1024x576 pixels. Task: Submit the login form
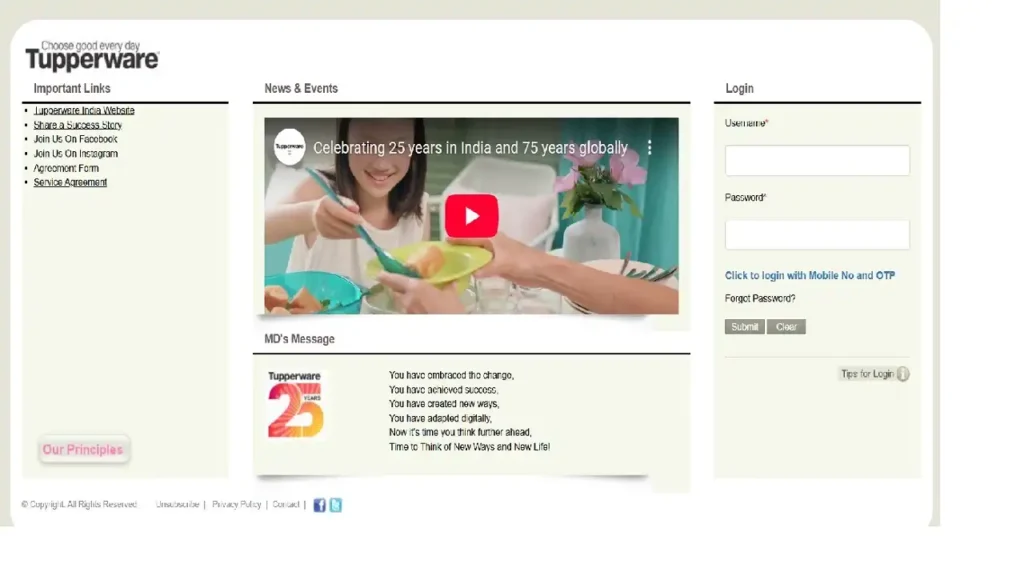[x=744, y=327]
